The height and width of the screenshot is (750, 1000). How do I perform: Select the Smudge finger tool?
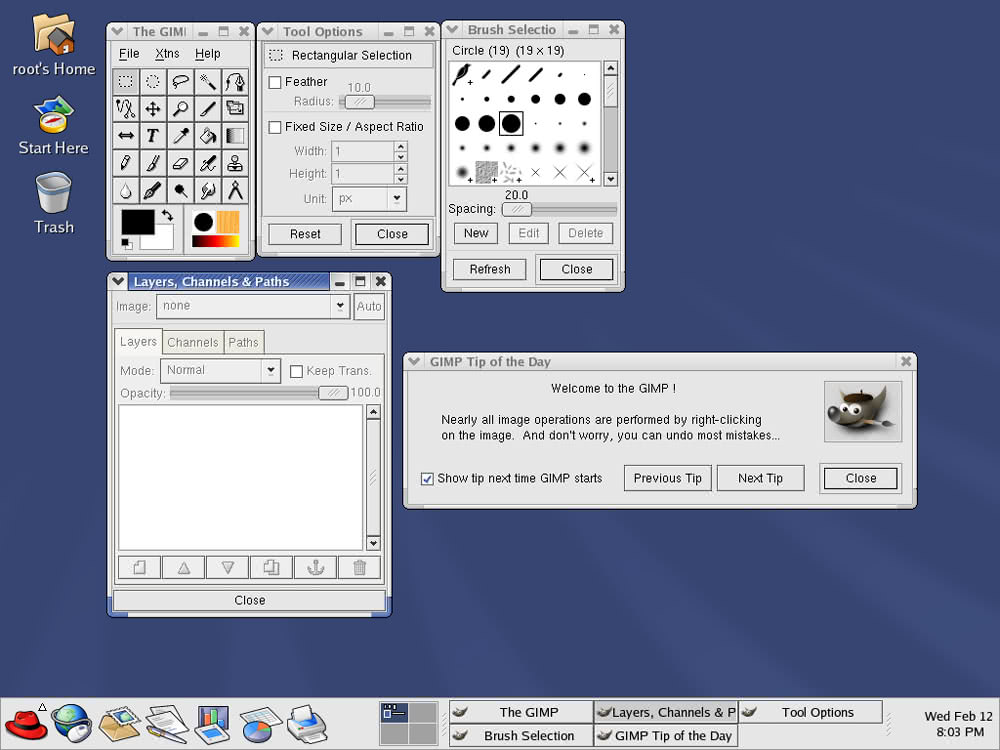coord(208,190)
